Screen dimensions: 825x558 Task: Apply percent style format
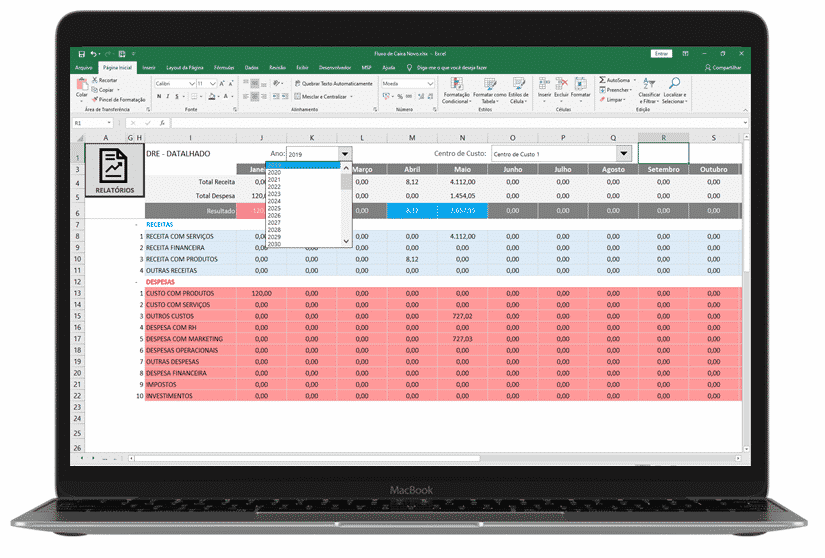[400, 96]
